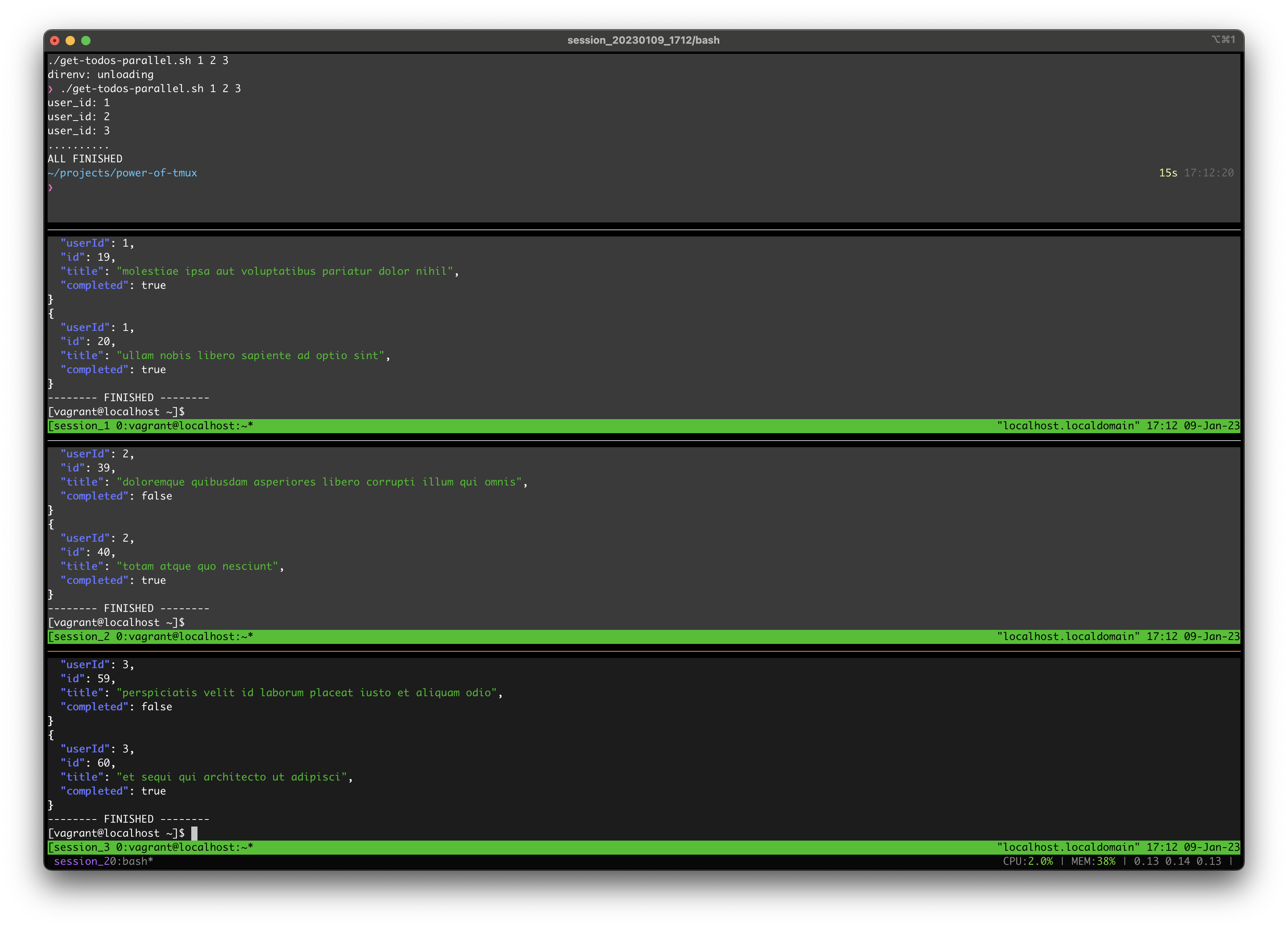The height and width of the screenshot is (928, 1288).
Task: Click '"userId": 2' above id 40
Action: pos(97,539)
